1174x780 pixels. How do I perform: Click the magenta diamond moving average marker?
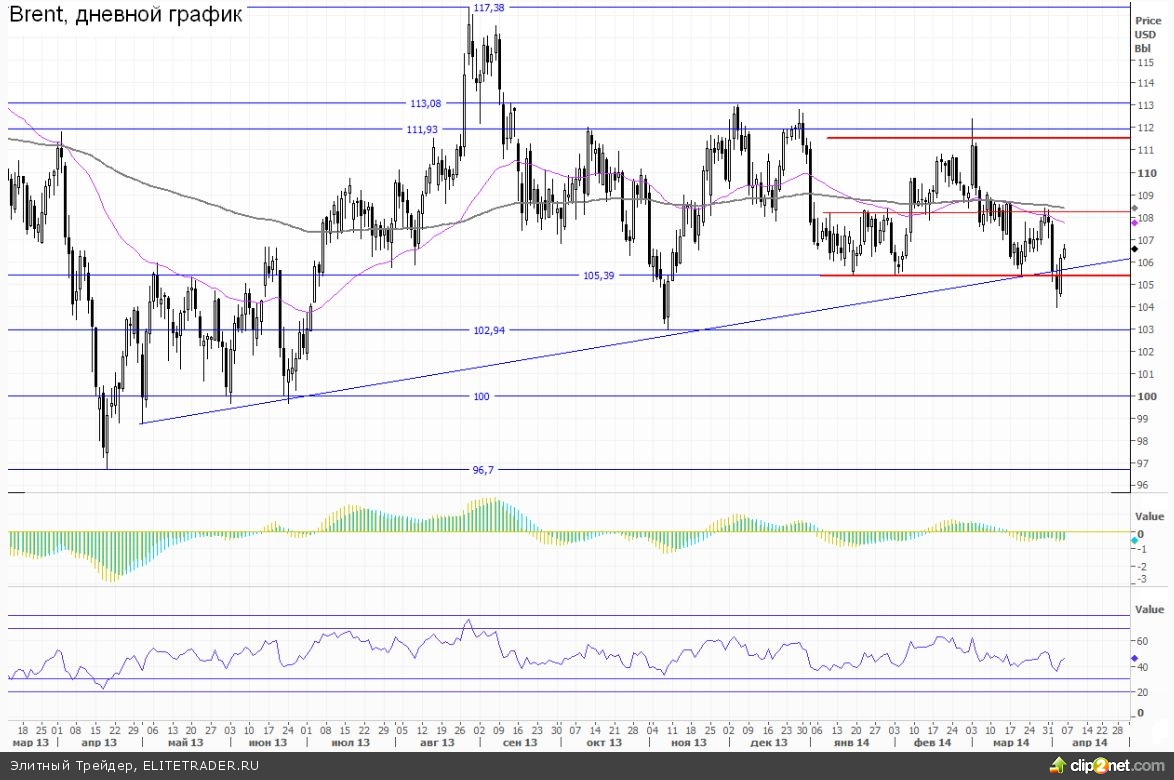click(x=1134, y=222)
